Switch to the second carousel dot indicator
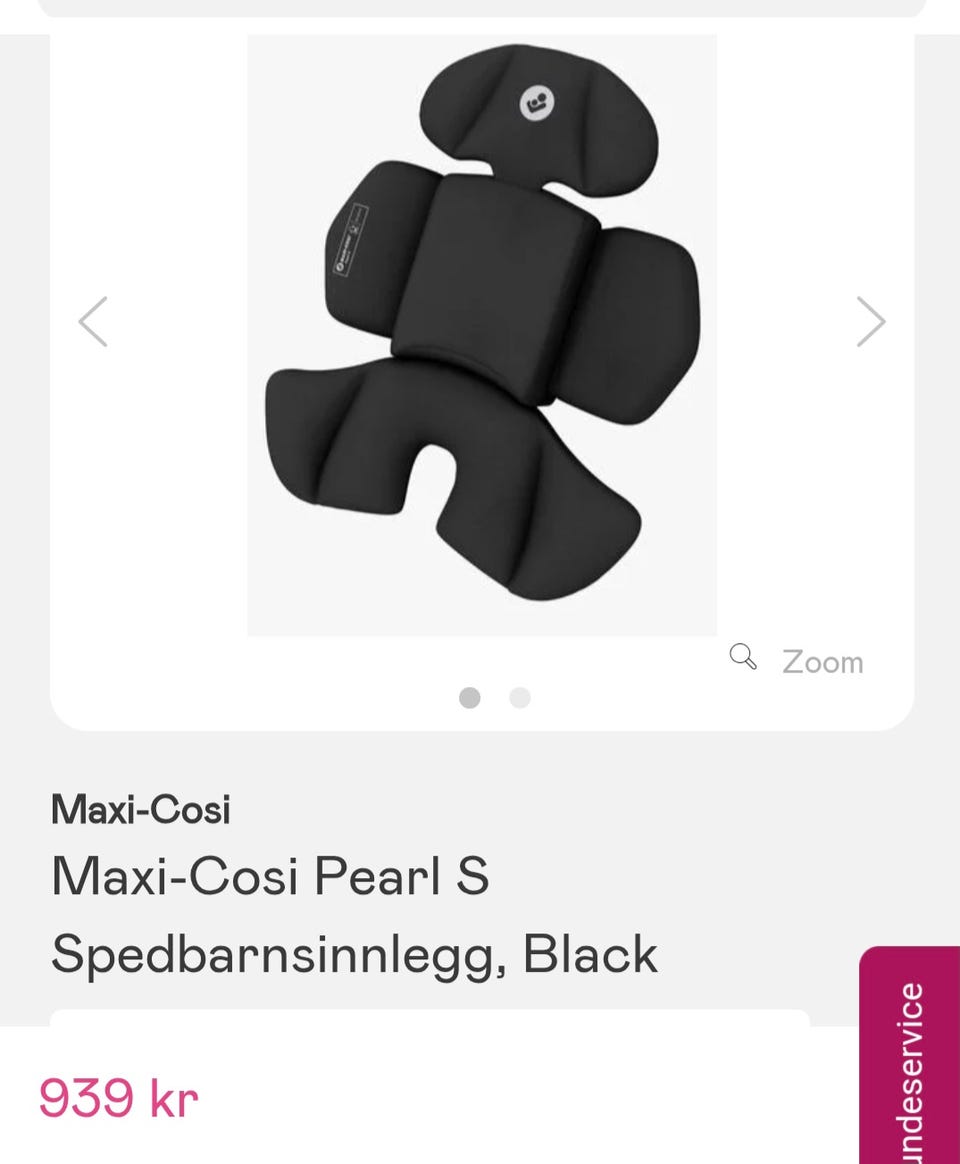This screenshot has height=1164, width=960. coord(520,698)
